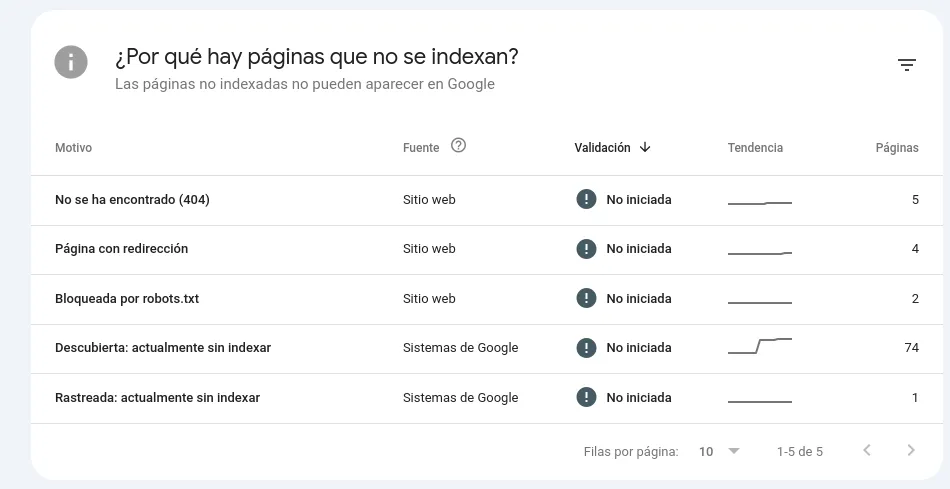The width and height of the screenshot is (950, 489).
Task: Click No iniciada in the Rastreada row
Action: point(639,398)
